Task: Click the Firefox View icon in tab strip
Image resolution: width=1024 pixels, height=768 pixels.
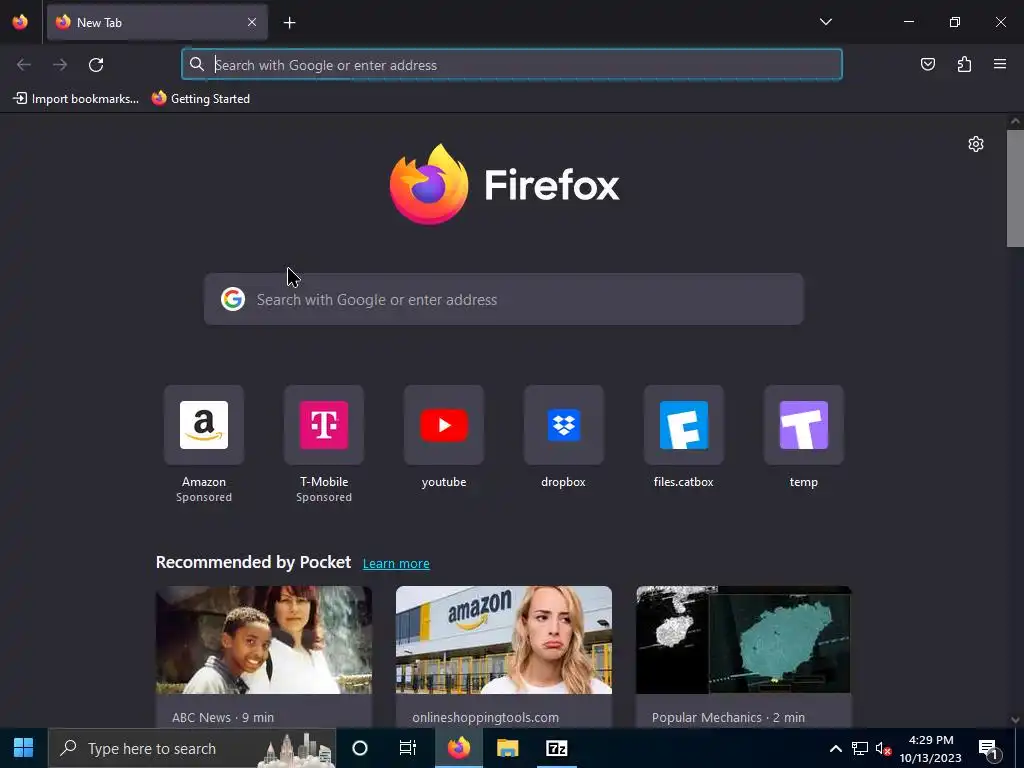Action: [20, 22]
